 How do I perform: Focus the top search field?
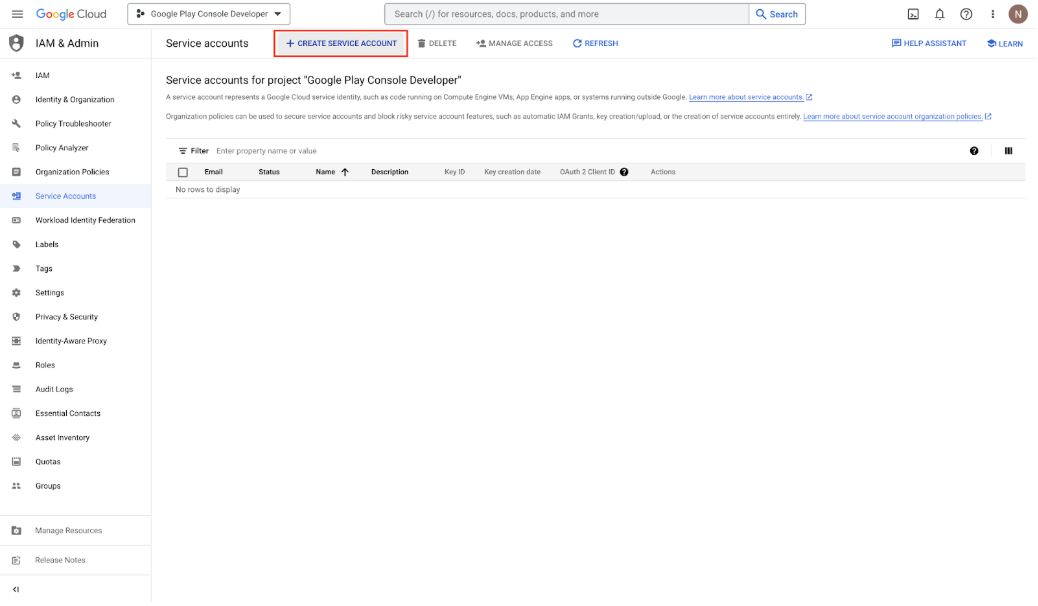click(x=567, y=14)
